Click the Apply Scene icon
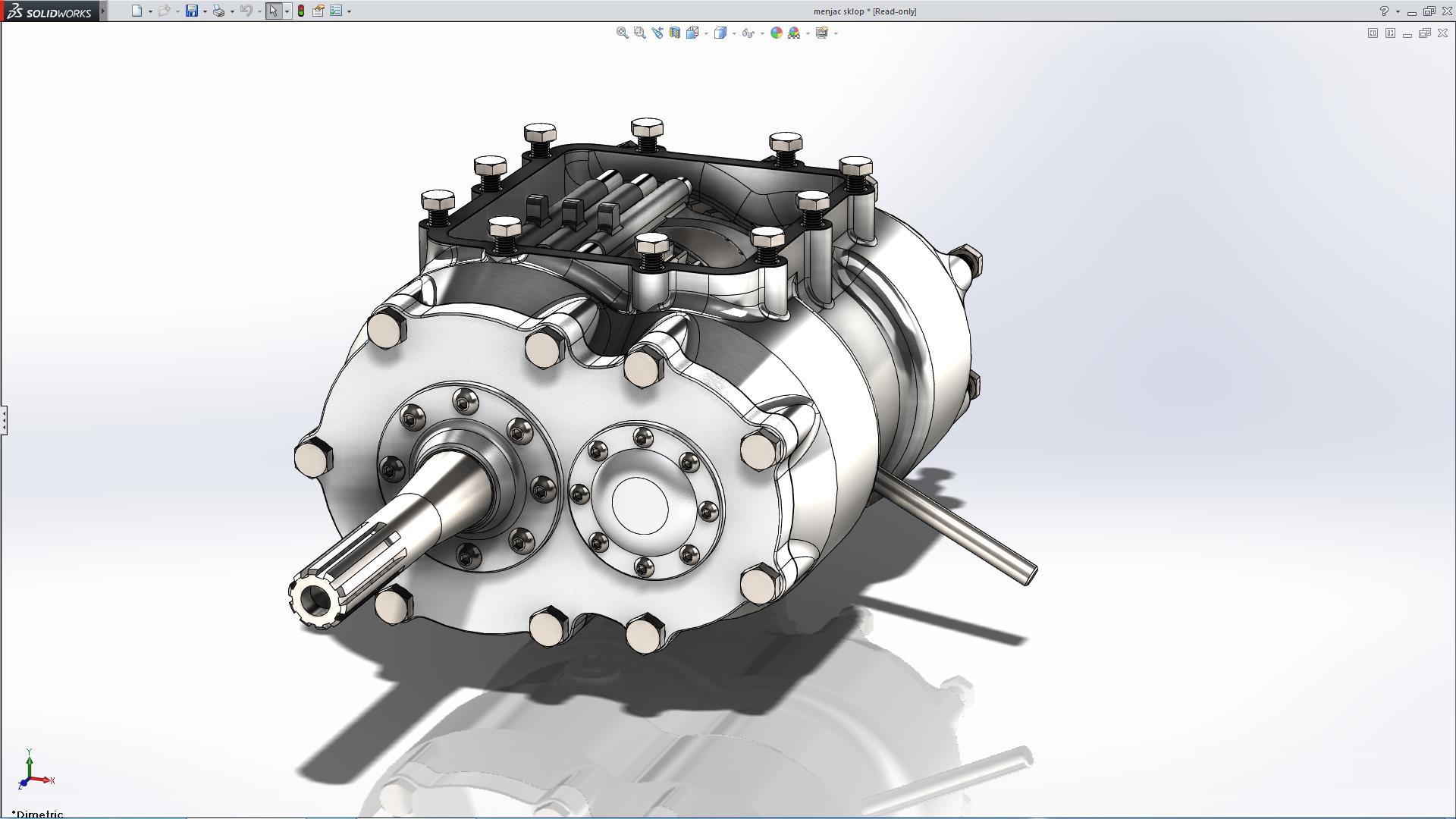1456x819 pixels. tap(794, 33)
